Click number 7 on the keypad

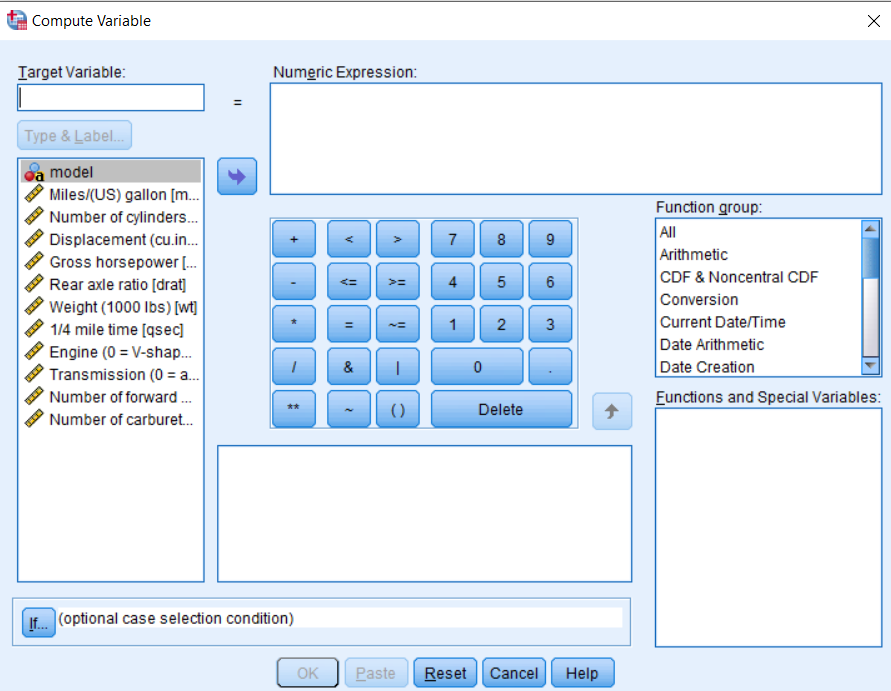[x=452, y=239]
